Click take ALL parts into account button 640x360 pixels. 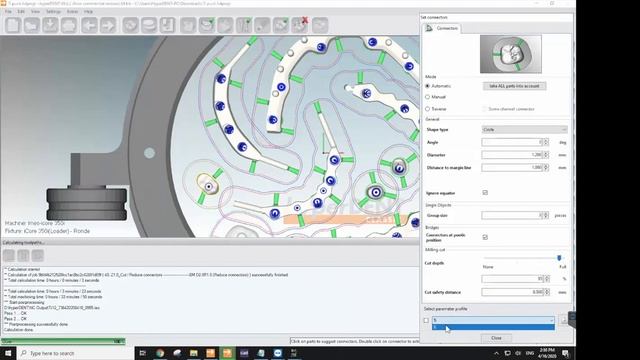click(x=514, y=86)
